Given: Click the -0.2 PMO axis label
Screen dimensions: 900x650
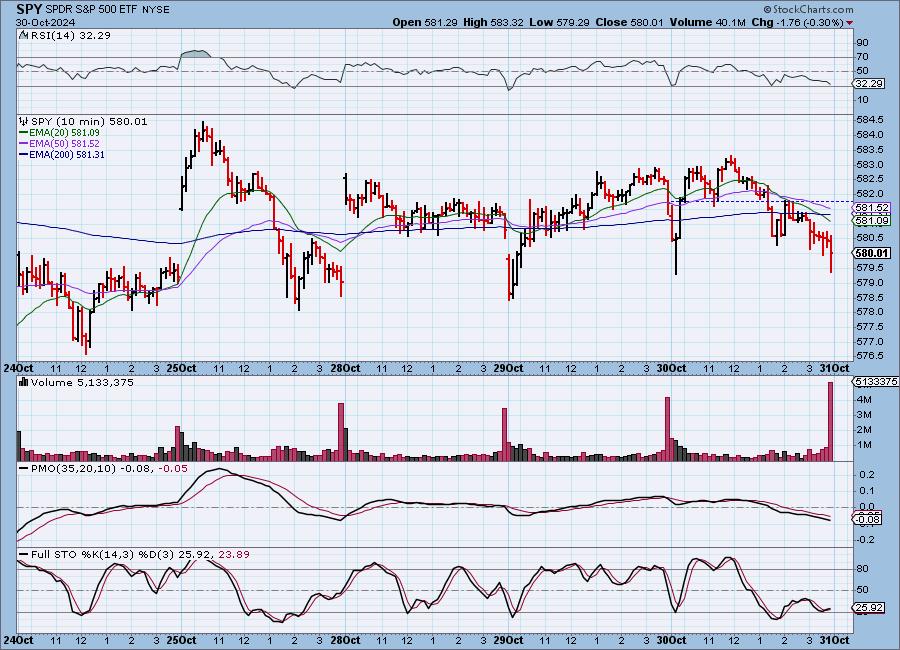Looking at the screenshot, I should click(x=864, y=540).
